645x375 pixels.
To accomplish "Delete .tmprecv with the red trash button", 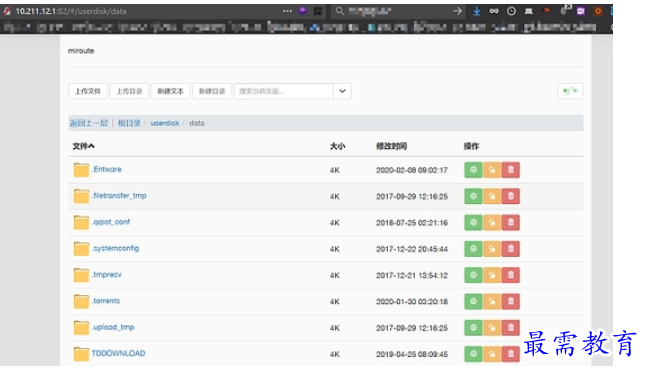I will (511, 275).
